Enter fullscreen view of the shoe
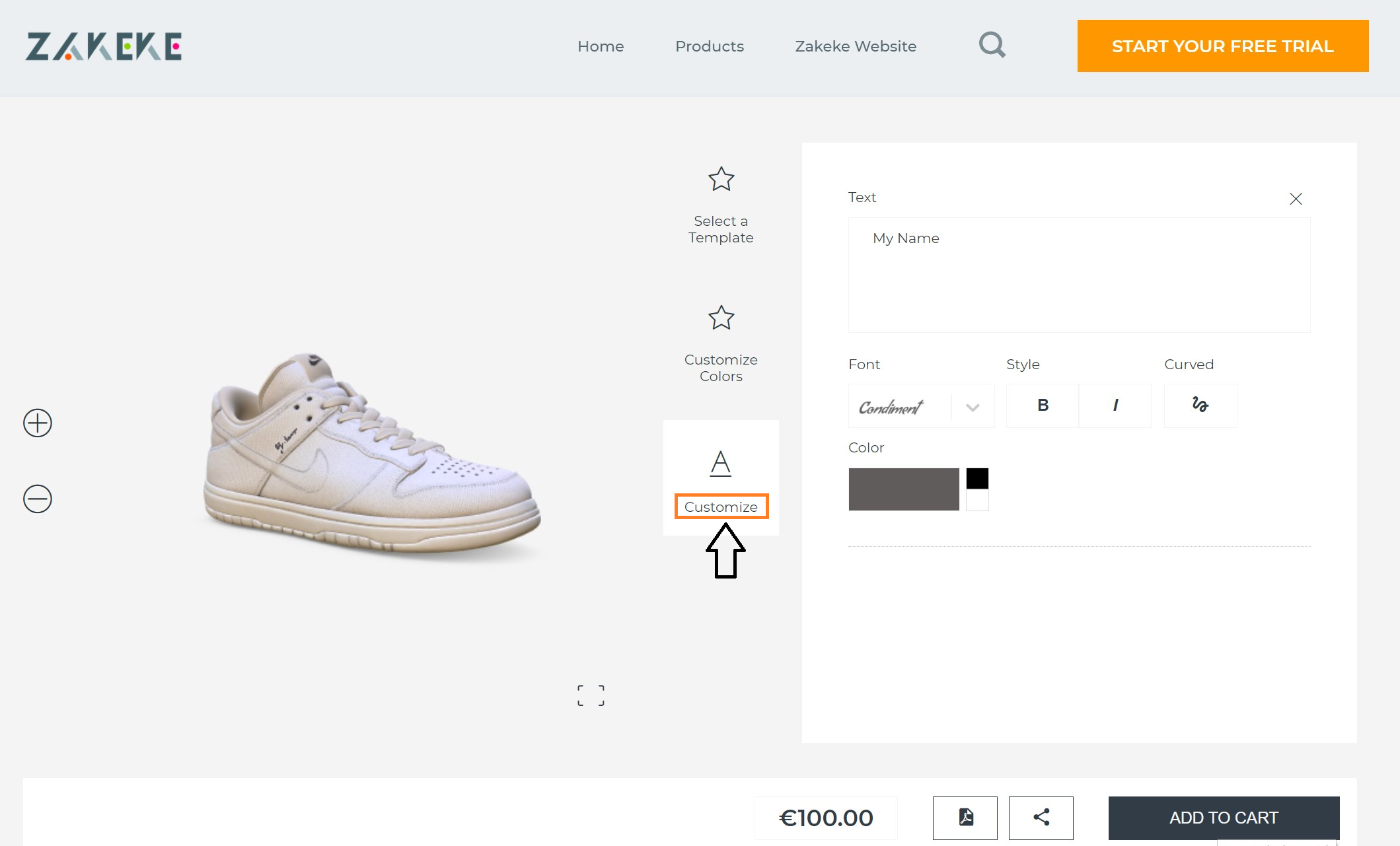The image size is (1400, 846). [x=591, y=695]
